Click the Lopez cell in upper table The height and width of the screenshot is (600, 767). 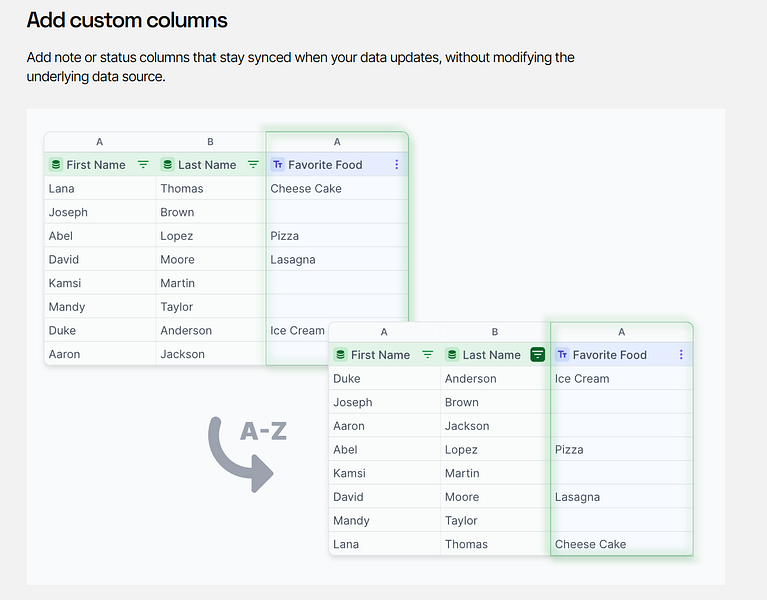point(211,236)
